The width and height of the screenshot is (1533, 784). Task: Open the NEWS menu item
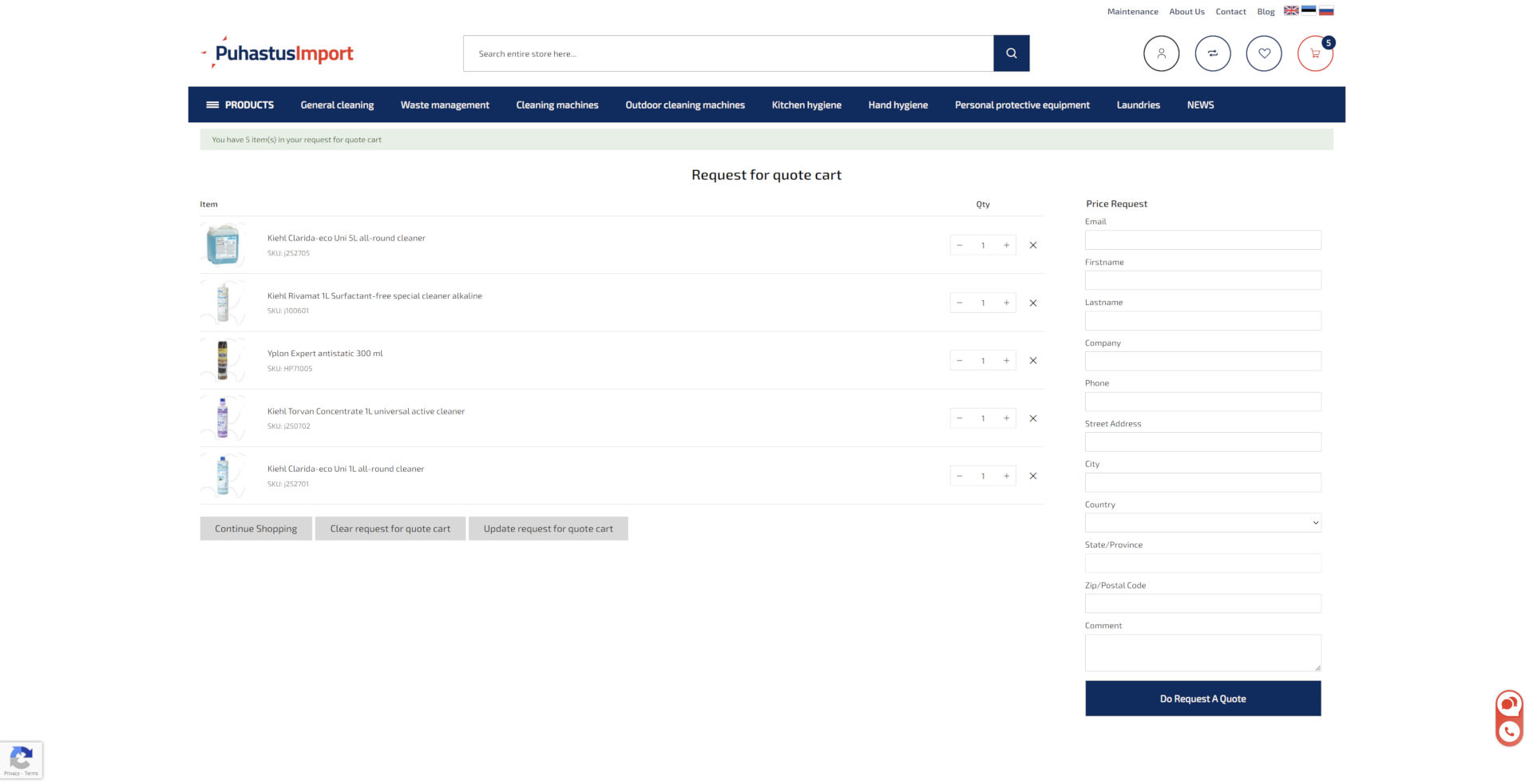1200,105
